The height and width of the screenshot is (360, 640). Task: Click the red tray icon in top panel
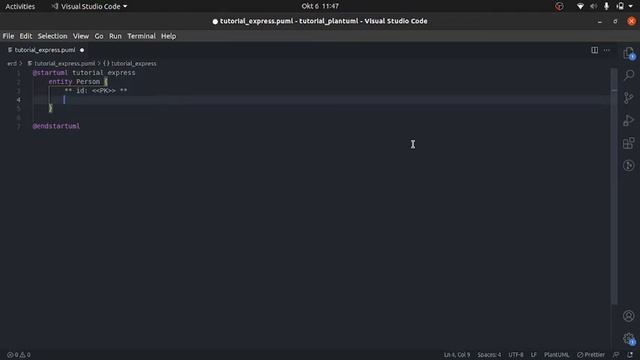pos(559,6)
